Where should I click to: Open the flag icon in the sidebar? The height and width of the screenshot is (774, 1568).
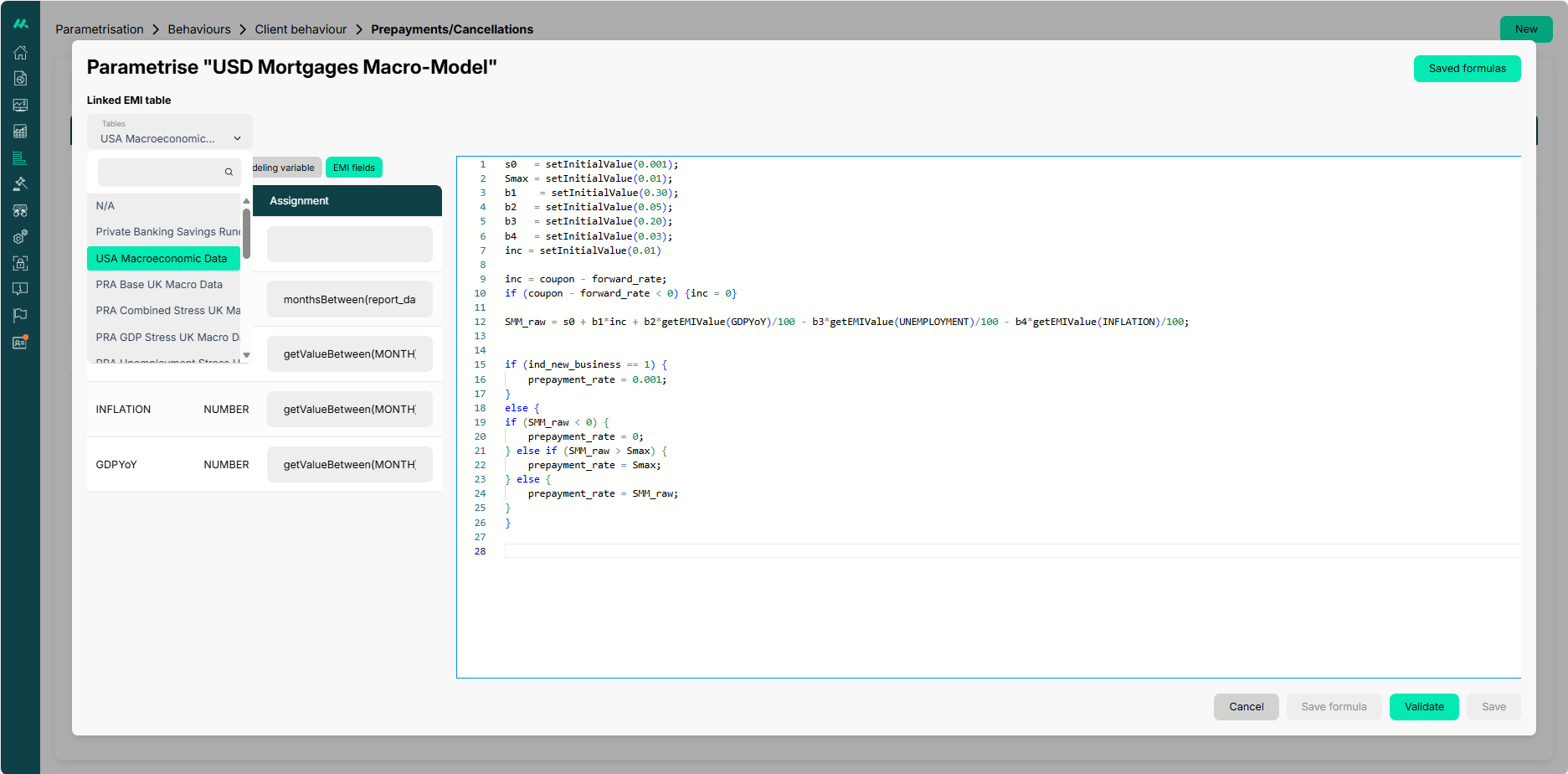tap(20, 314)
